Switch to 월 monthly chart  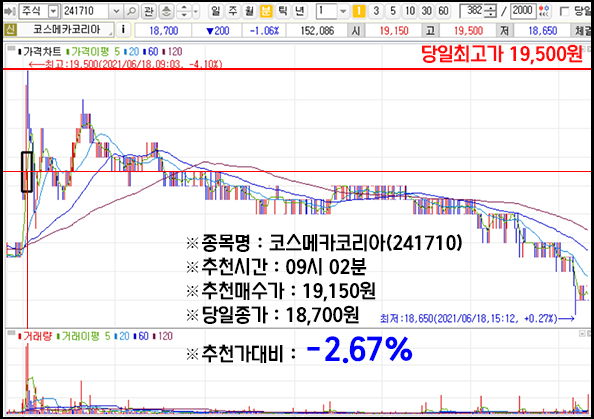pos(249,11)
